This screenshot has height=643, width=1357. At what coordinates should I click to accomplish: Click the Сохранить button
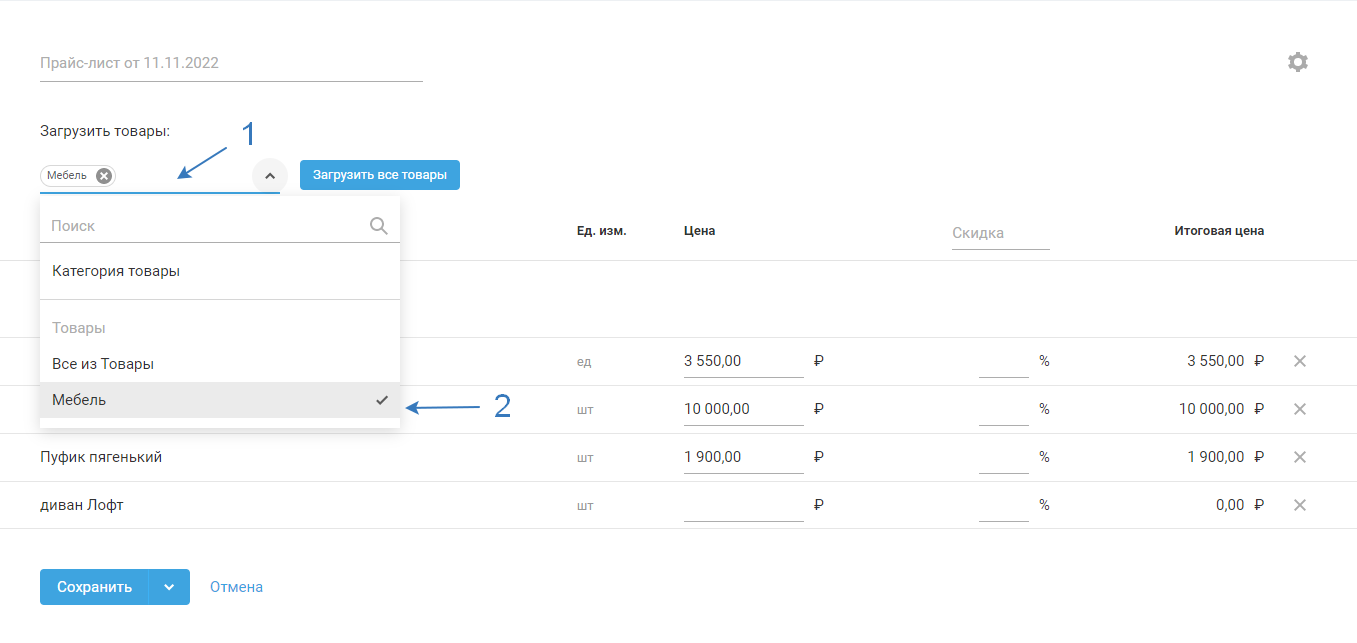pyautogui.click(x=94, y=587)
